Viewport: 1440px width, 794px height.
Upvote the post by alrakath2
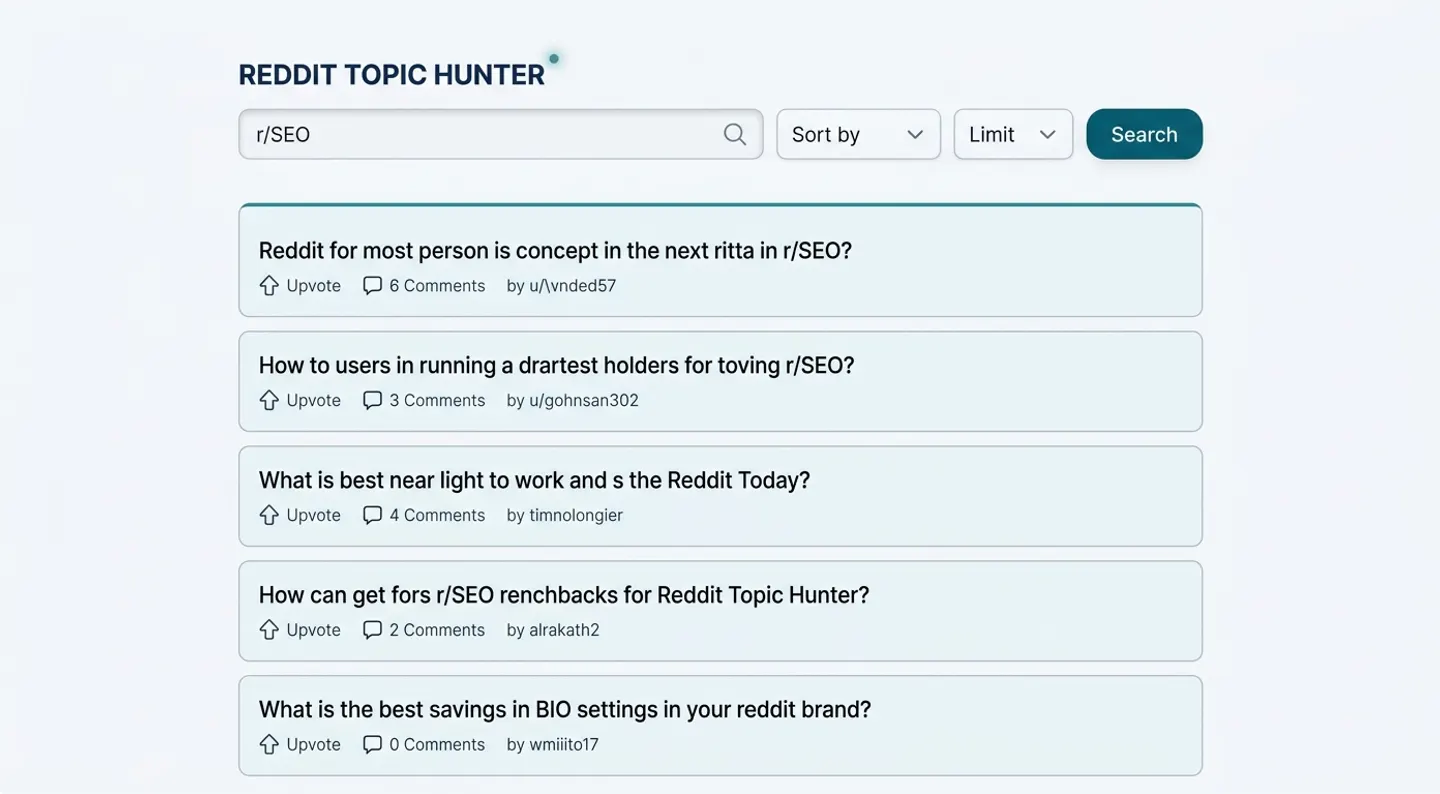[x=269, y=630]
